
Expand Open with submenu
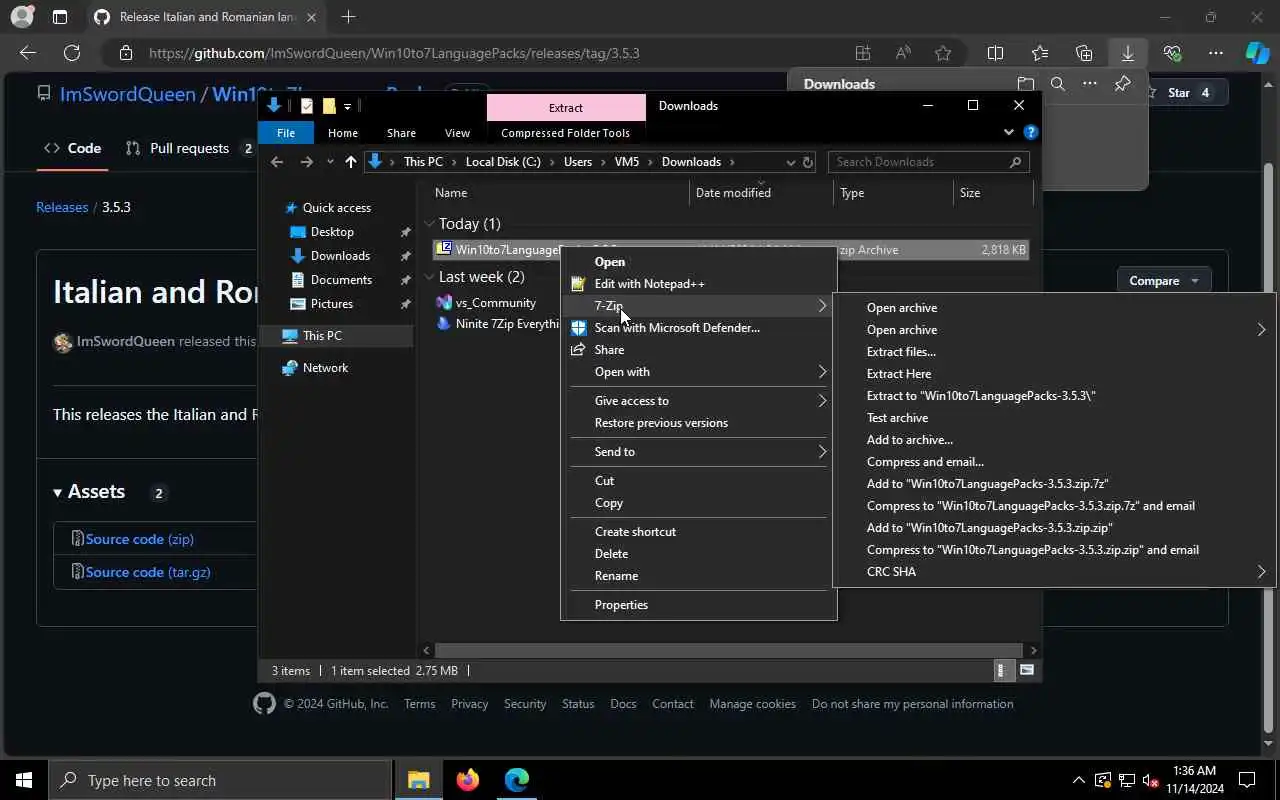[x=822, y=372]
